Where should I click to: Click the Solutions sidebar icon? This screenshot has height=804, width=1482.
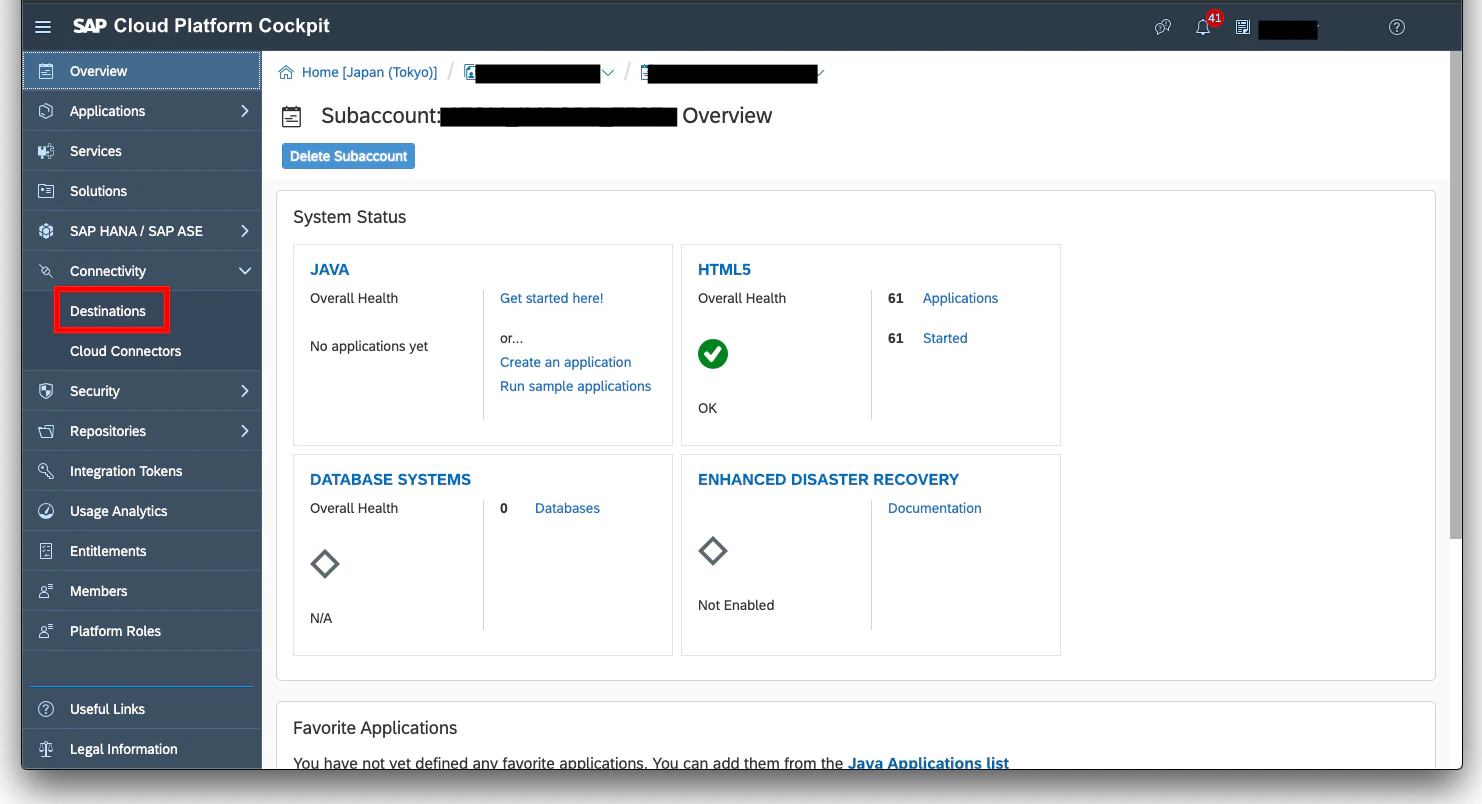tap(46, 191)
